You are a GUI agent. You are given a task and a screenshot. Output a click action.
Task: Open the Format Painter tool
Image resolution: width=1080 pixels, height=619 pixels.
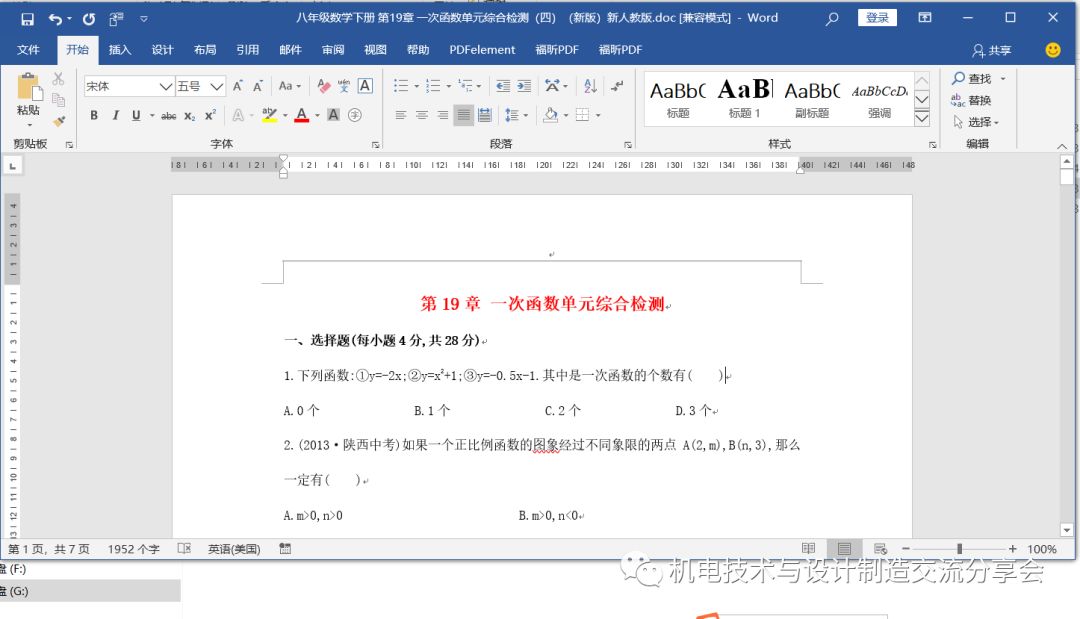click(58, 119)
